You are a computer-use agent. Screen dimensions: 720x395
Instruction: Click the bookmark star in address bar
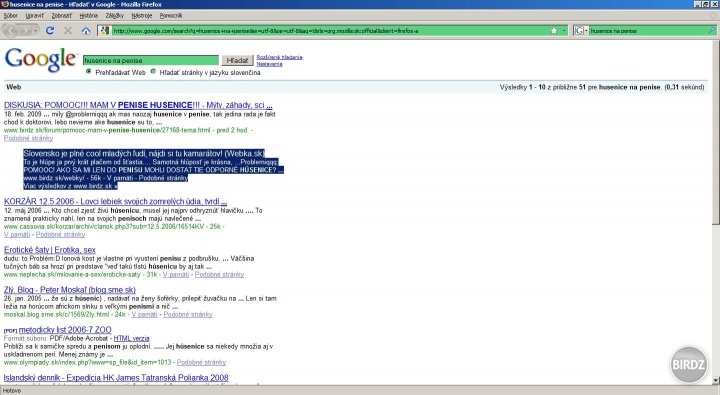click(554, 31)
